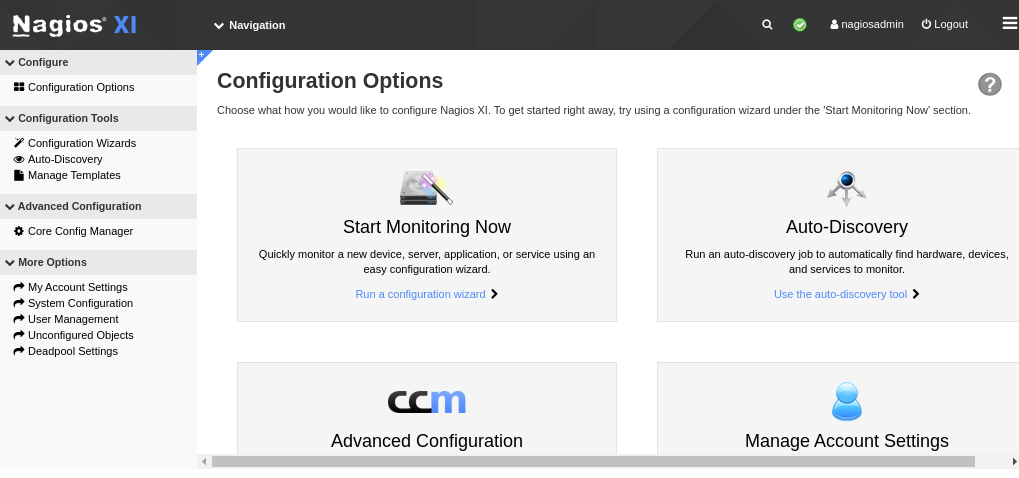Click the Nagios XI logo
Screen dimensions: 1019x478
75,25
